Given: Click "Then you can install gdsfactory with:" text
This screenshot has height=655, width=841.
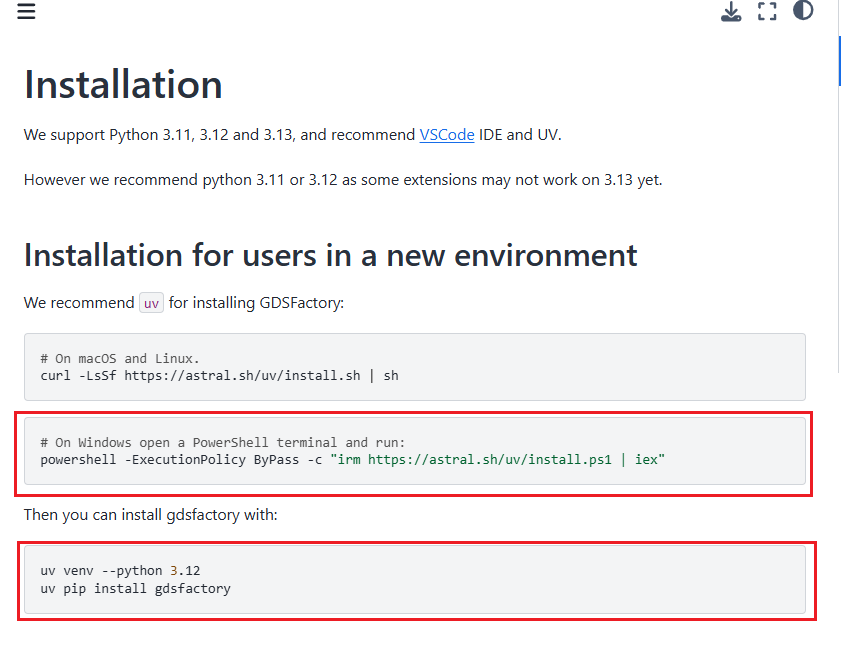Looking at the screenshot, I should coord(150,515).
